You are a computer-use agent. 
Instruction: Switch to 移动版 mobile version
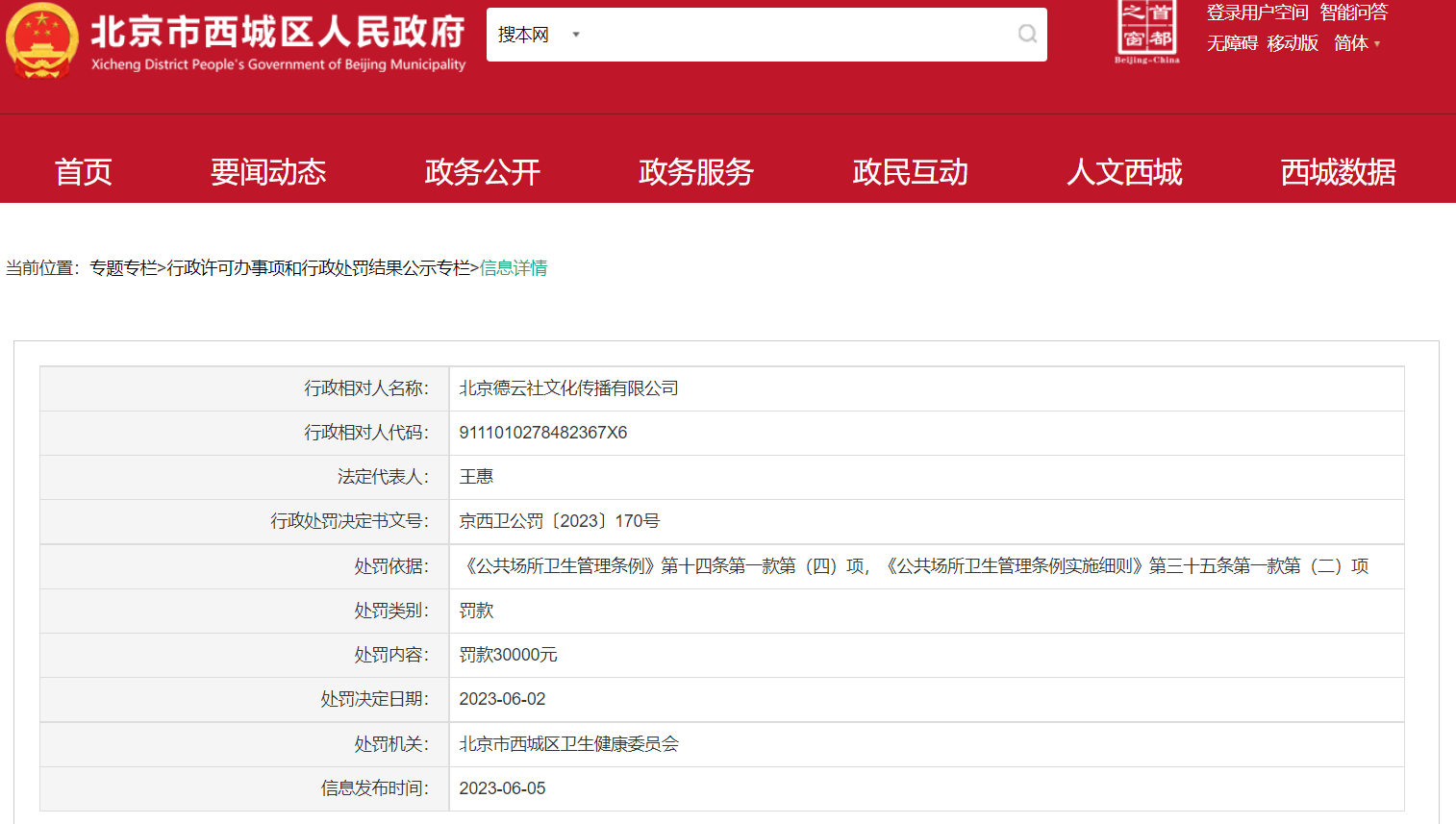click(1293, 43)
